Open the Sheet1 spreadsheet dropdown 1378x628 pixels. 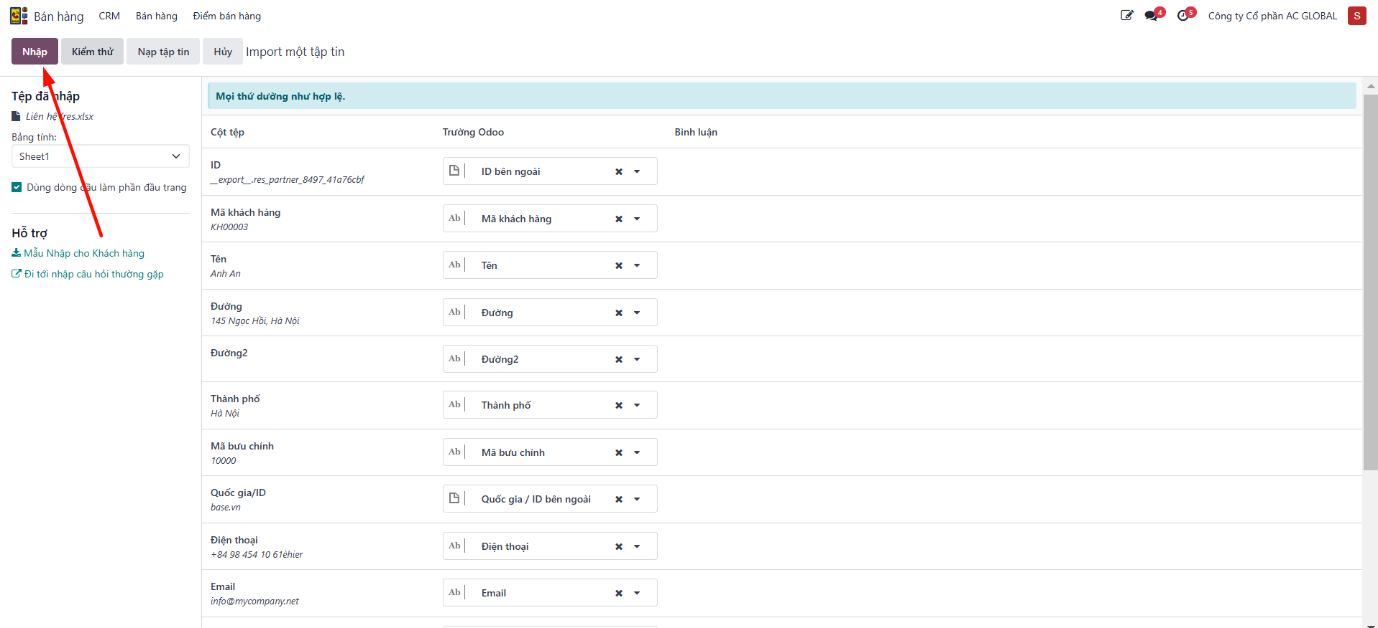pyautogui.click(x=100, y=156)
